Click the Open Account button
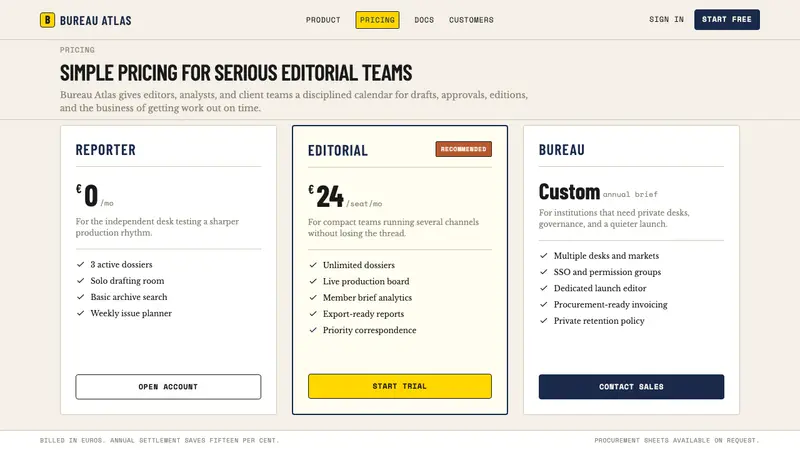The height and width of the screenshot is (450, 800). tap(168, 387)
